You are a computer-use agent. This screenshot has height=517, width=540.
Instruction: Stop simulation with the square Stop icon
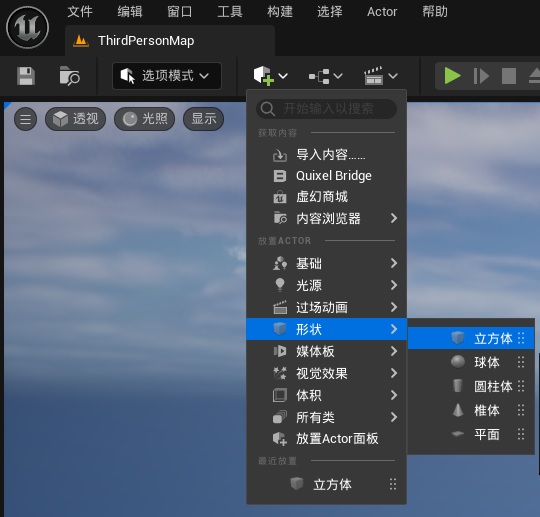coord(509,76)
